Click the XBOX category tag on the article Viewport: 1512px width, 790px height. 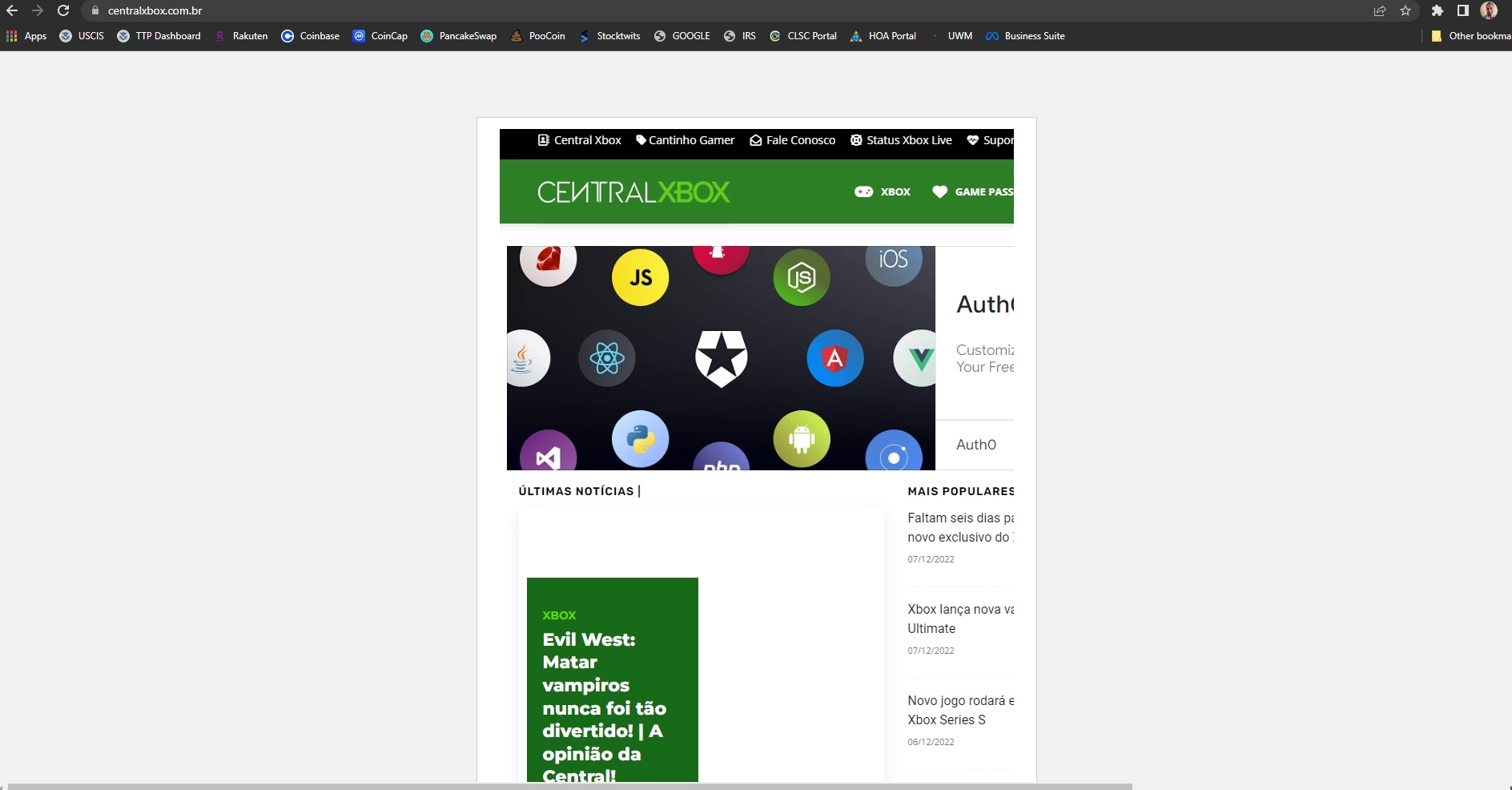pyautogui.click(x=559, y=615)
